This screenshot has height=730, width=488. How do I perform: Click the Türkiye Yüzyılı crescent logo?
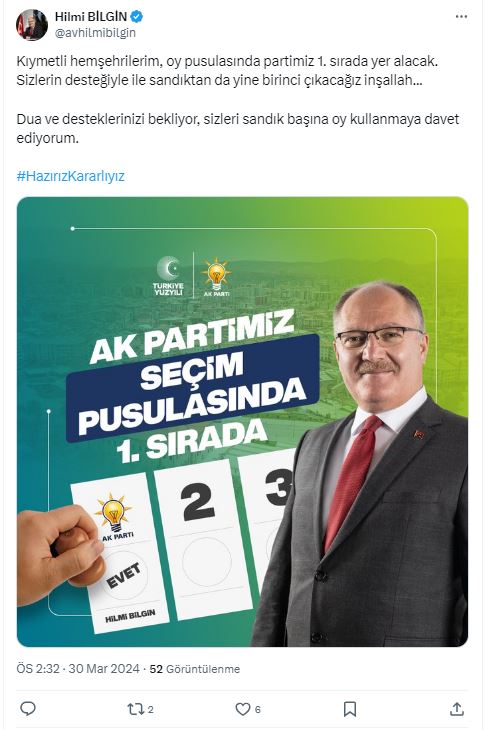pos(168,276)
